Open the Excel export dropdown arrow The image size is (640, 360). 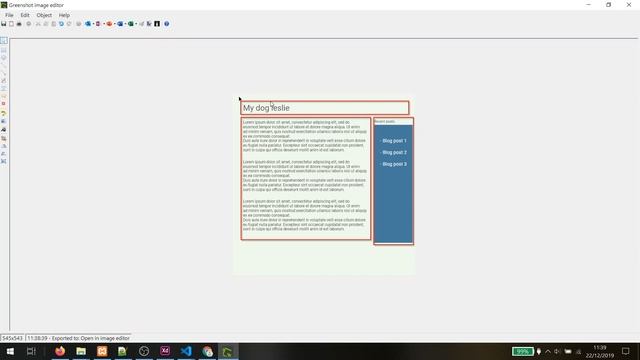click(x=136, y=24)
